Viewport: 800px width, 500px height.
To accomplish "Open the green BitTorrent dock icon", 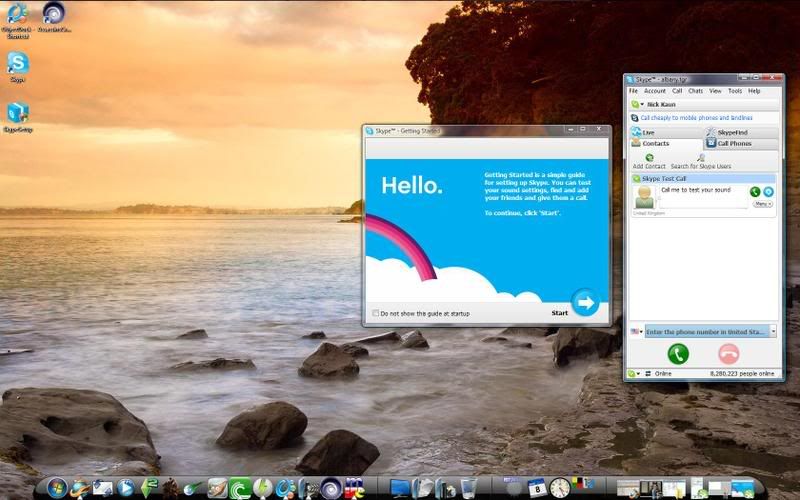I will point(240,489).
